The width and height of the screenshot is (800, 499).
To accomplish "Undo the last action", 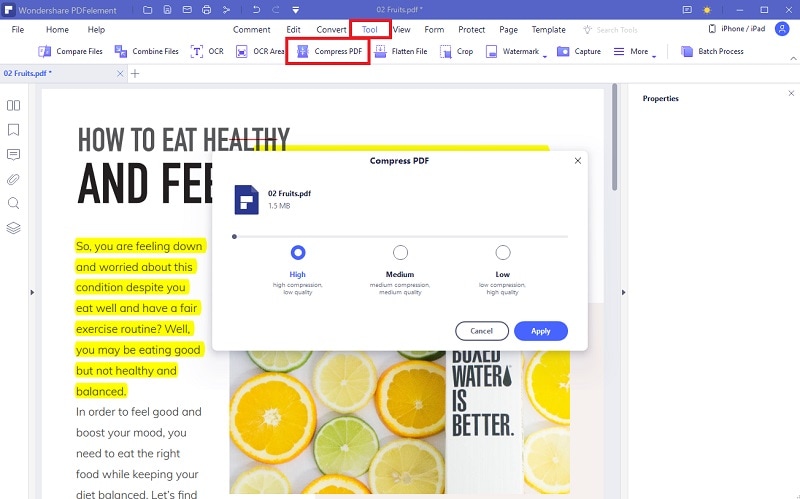I will pyautogui.click(x=256, y=10).
